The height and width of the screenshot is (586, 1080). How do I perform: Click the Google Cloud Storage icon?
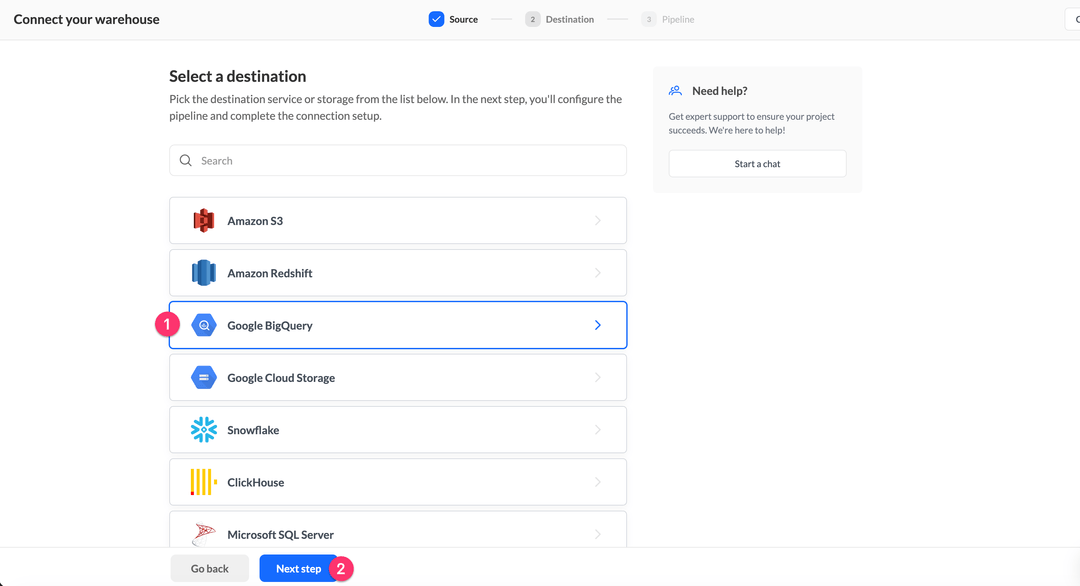tap(203, 377)
